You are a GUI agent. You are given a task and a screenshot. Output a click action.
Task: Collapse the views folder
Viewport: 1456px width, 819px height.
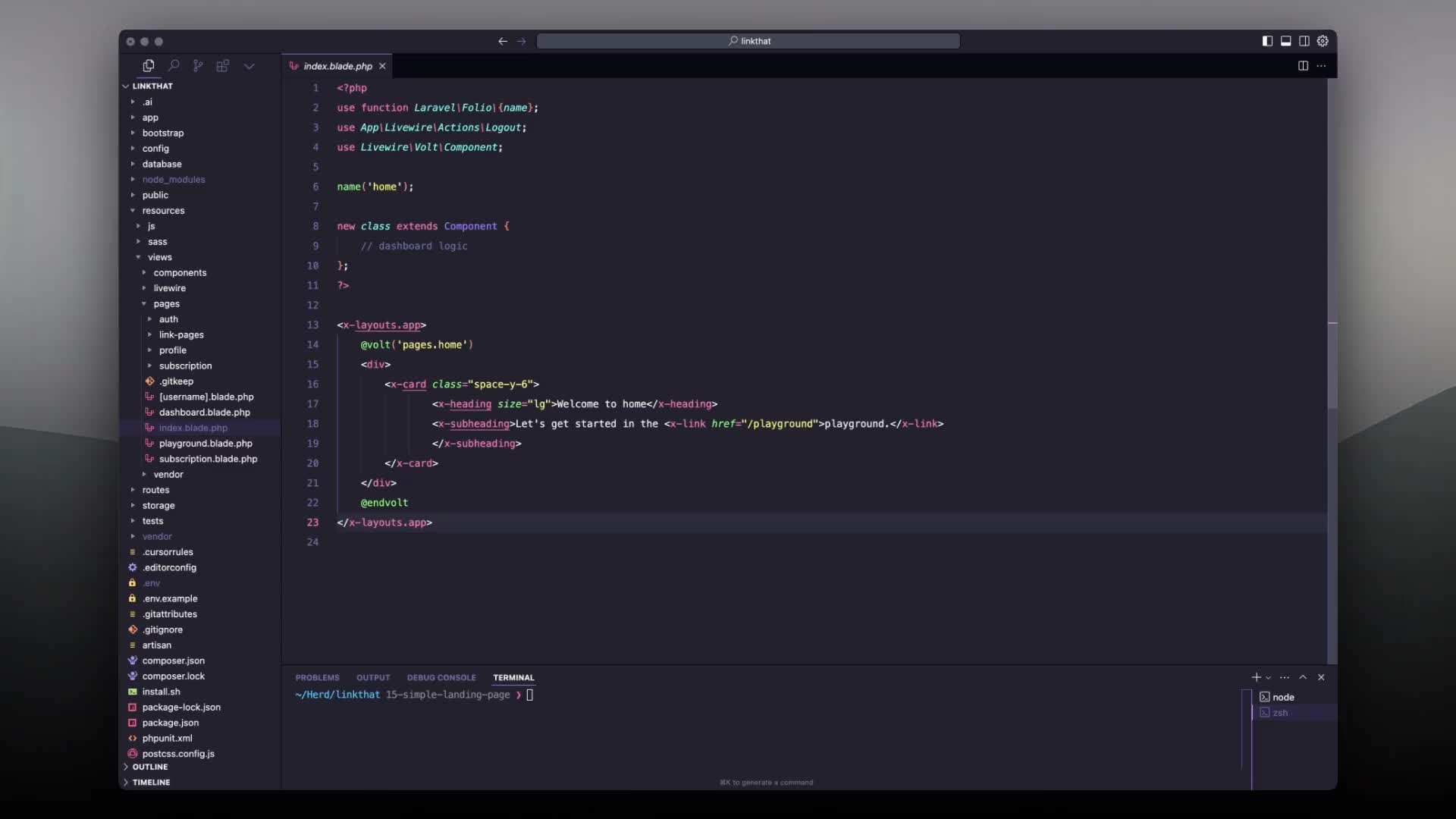(x=160, y=257)
